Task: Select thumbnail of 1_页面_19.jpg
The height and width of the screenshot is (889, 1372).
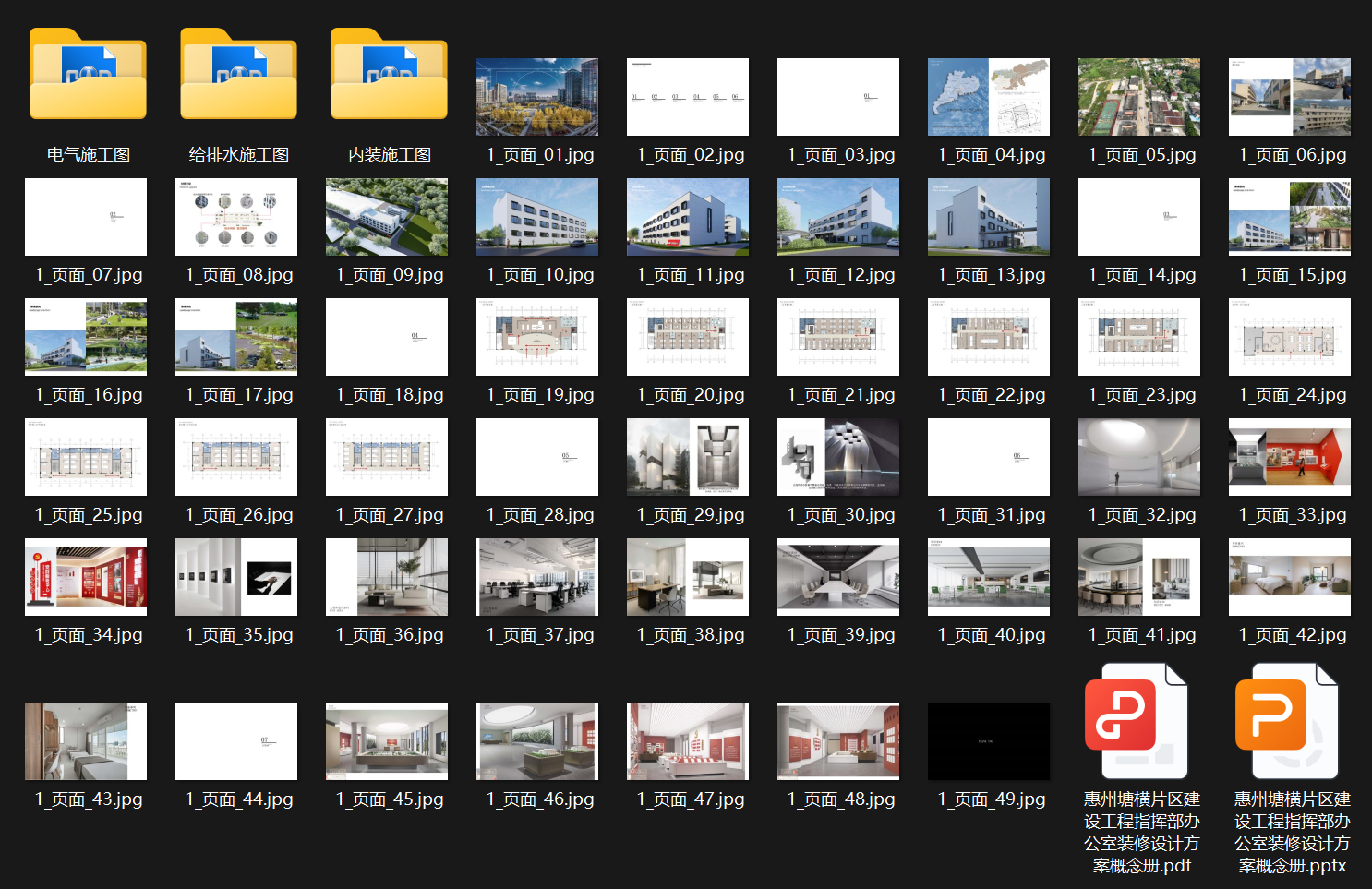Action: pyautogui.click(x=537, y=337)
